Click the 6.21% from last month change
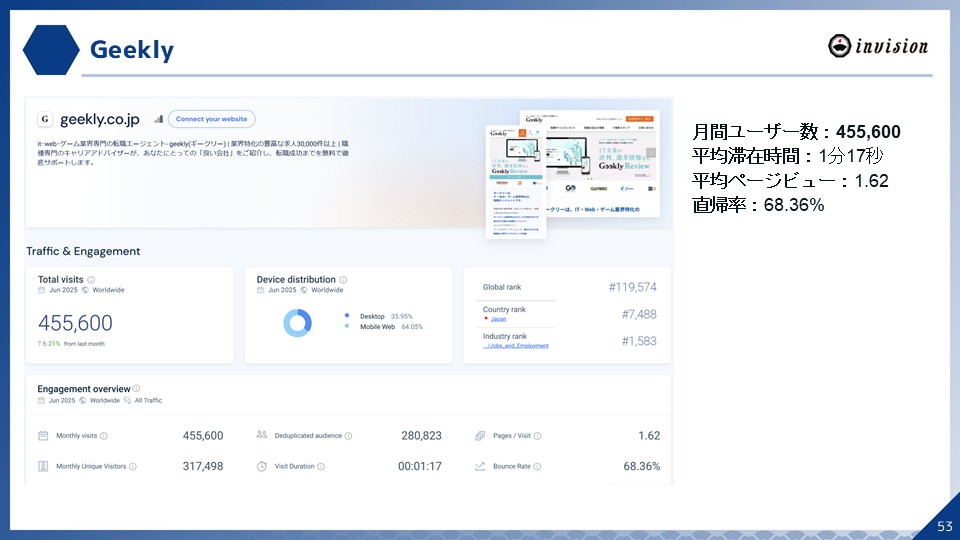This screenshot has width=960, height=540. tap(71, 344)
